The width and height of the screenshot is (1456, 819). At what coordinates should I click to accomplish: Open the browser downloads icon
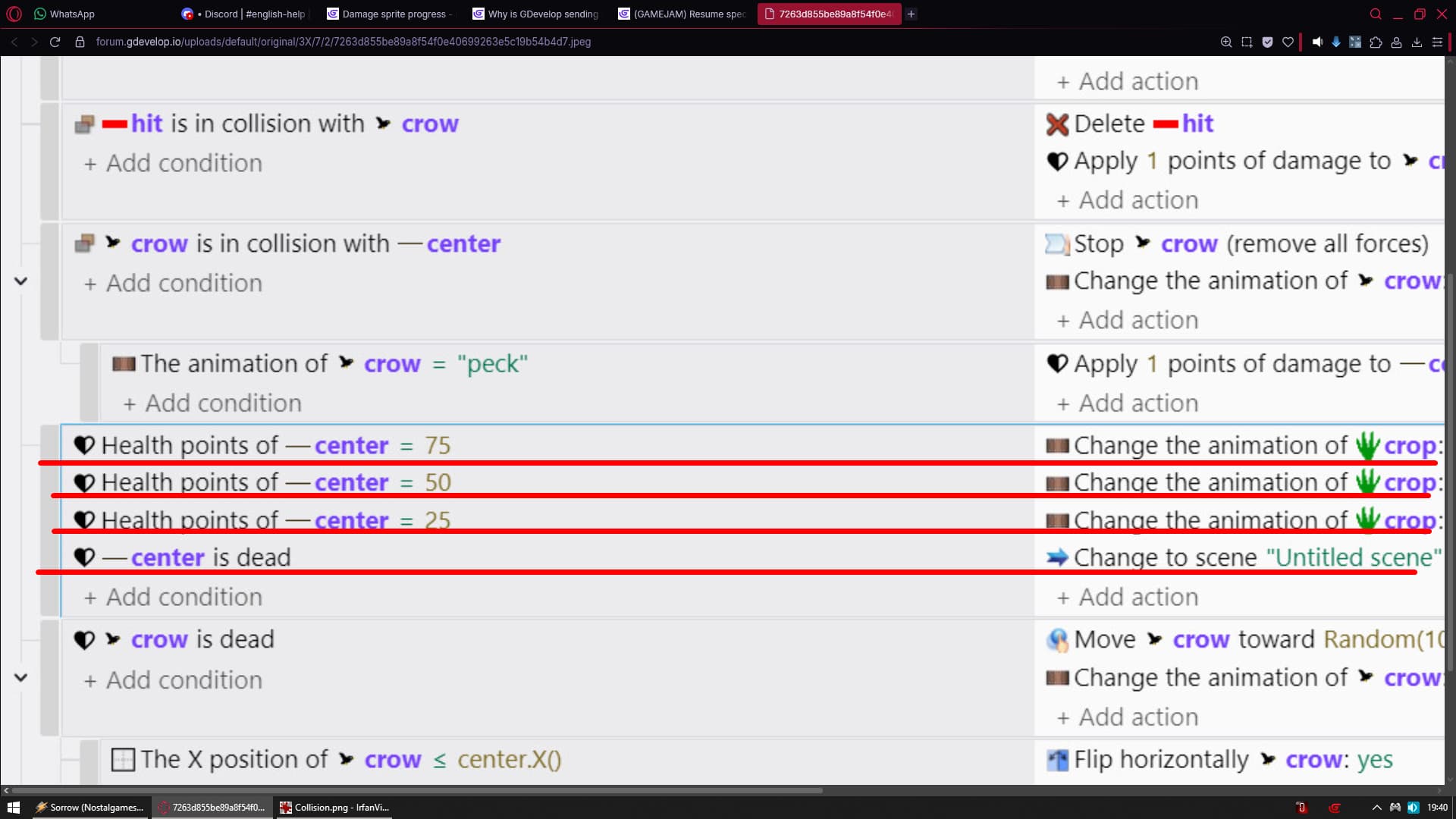click(x=1417, y=42)
